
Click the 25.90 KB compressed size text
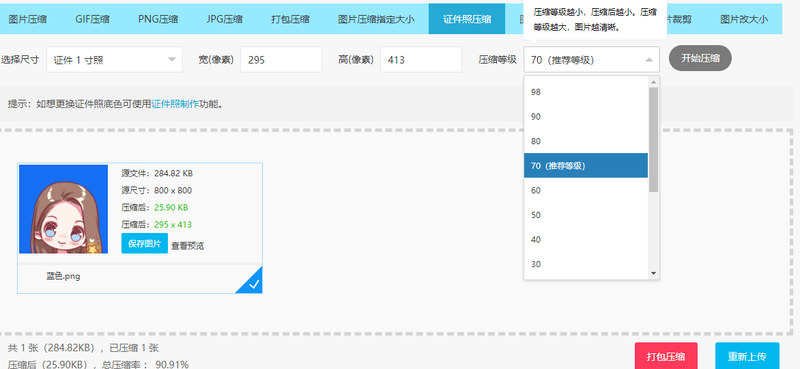(171, 207)
